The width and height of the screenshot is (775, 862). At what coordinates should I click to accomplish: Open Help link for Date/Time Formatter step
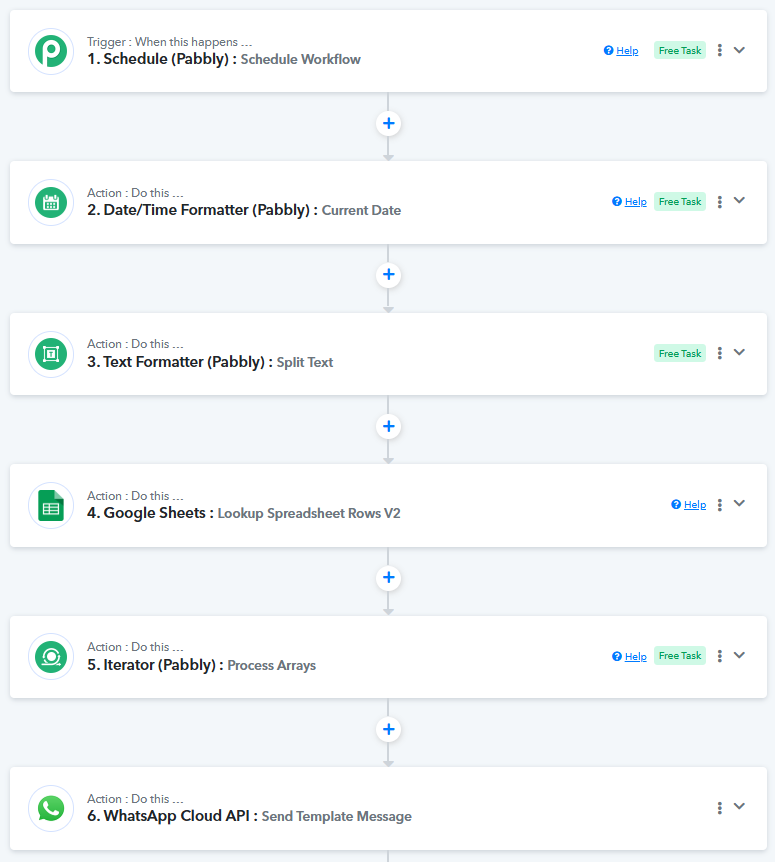tap(629, 202)
